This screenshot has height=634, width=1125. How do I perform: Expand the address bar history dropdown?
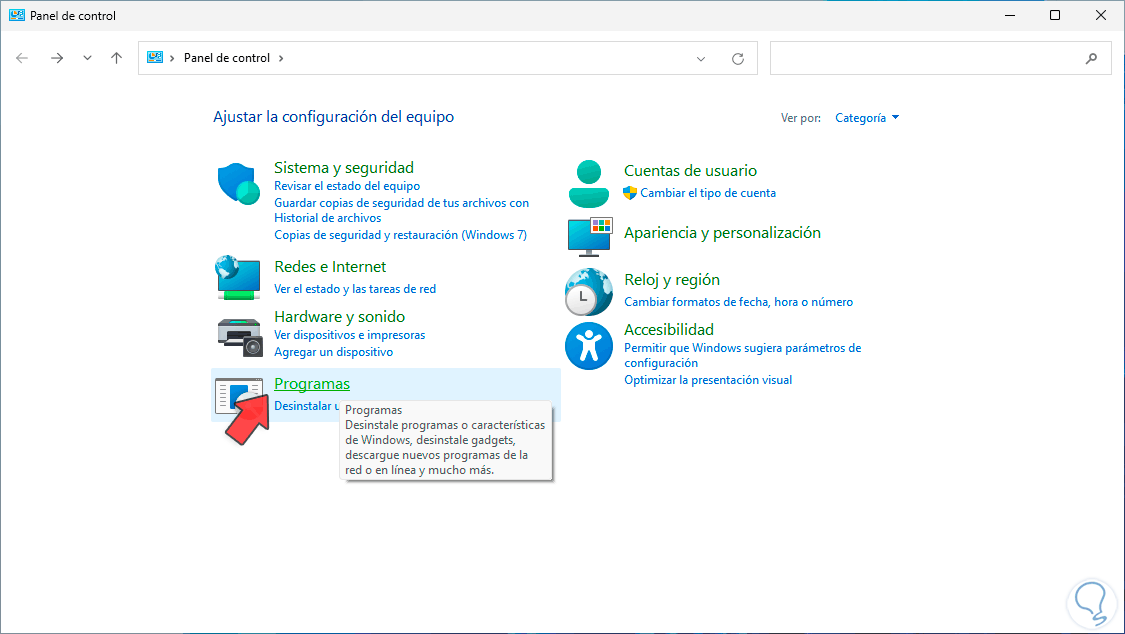pyautogui.click(x=701, y=59)
